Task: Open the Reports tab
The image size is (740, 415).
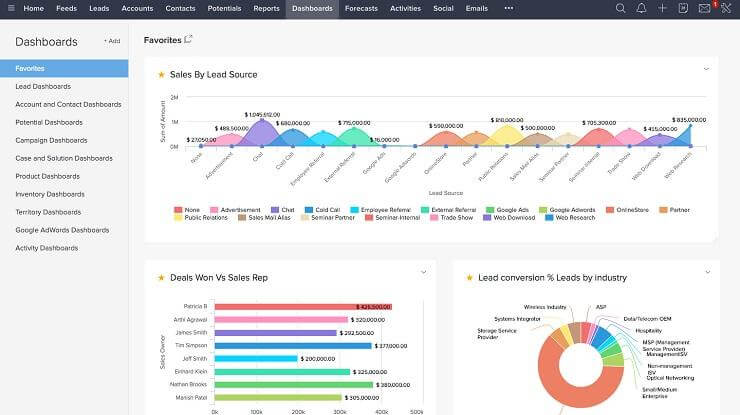Action: pyautogui.click(x=266, y=8)
